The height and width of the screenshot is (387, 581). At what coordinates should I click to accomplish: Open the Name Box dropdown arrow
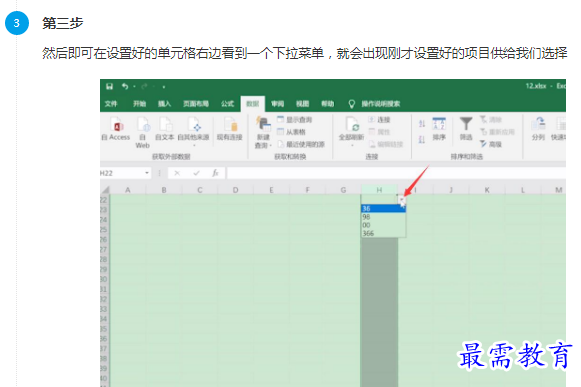147,173
